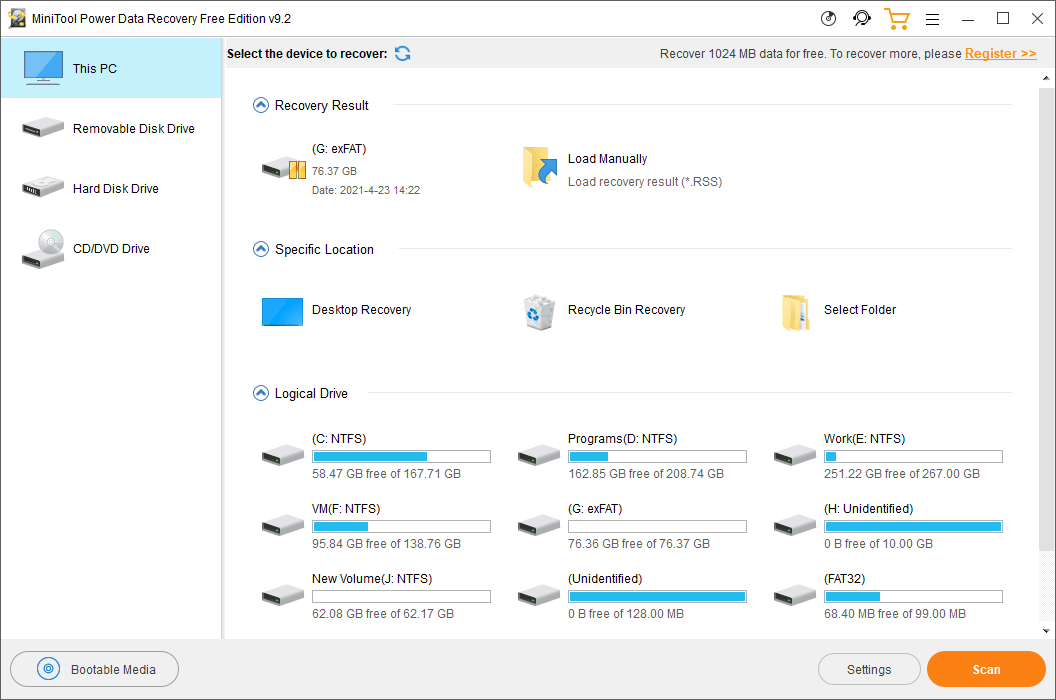Click '251.22 GB free of 267.00 GB' text
Image resolution: width=1056 pixels, height=700 pixels.
pos(902,474)
